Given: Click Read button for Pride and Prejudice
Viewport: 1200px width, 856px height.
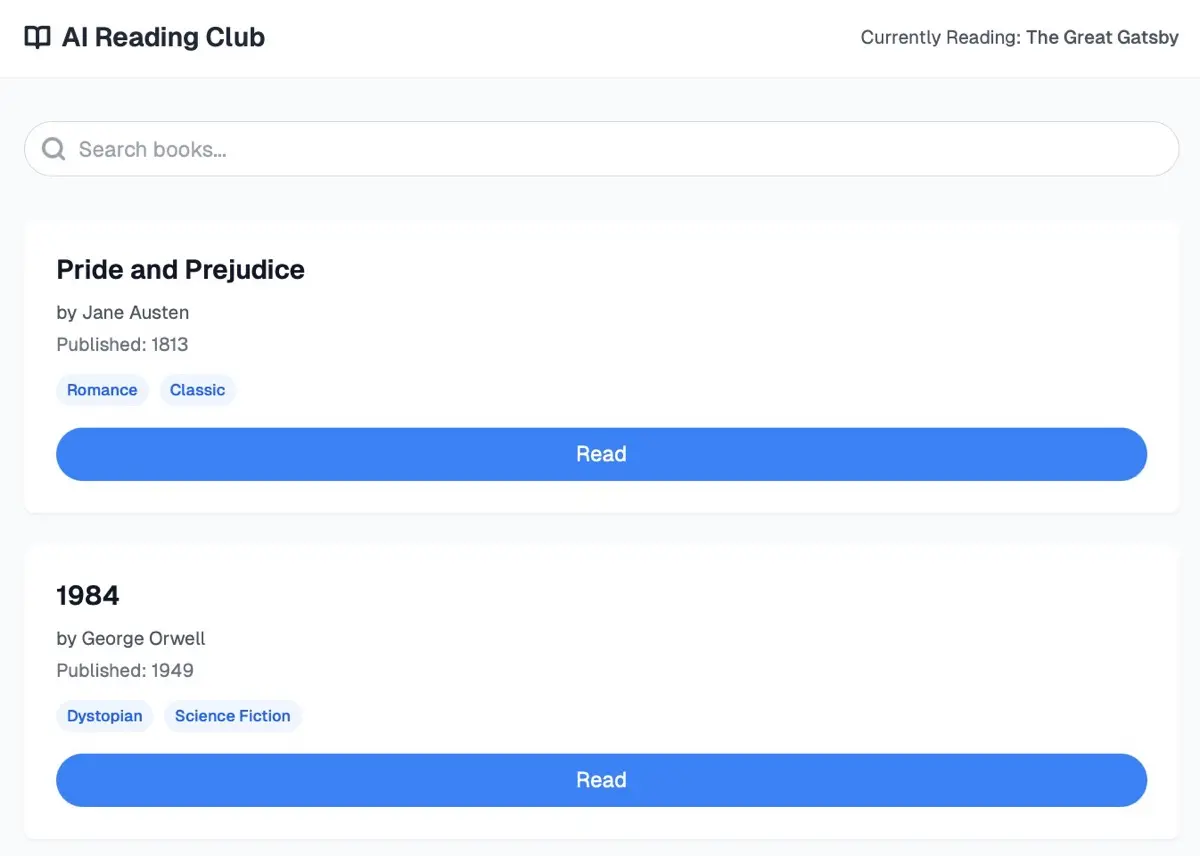Looking at the screenshot, I should 601,454.
